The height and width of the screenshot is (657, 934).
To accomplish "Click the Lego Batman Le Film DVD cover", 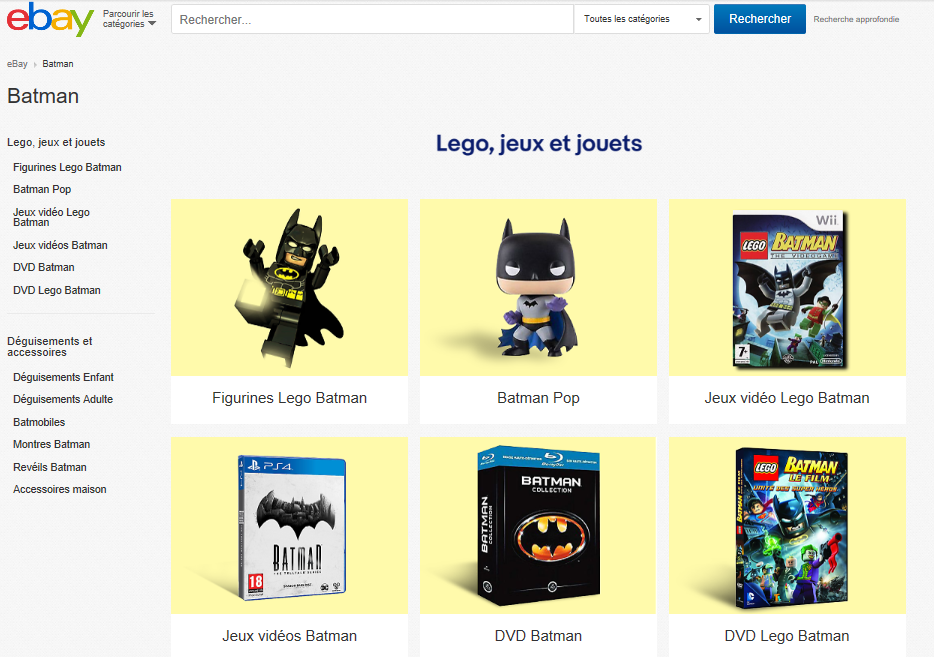I will (787, 525).
